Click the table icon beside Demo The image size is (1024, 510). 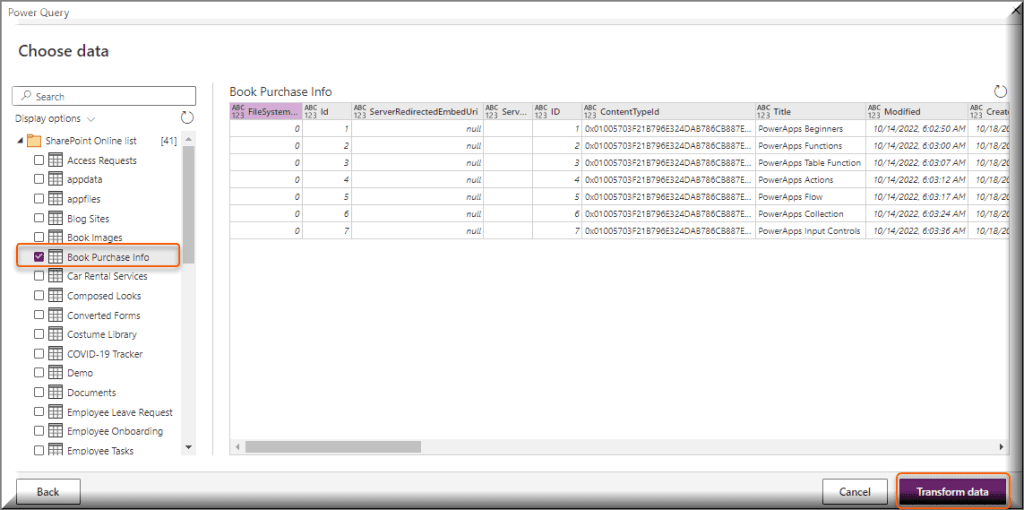point(56,373)
